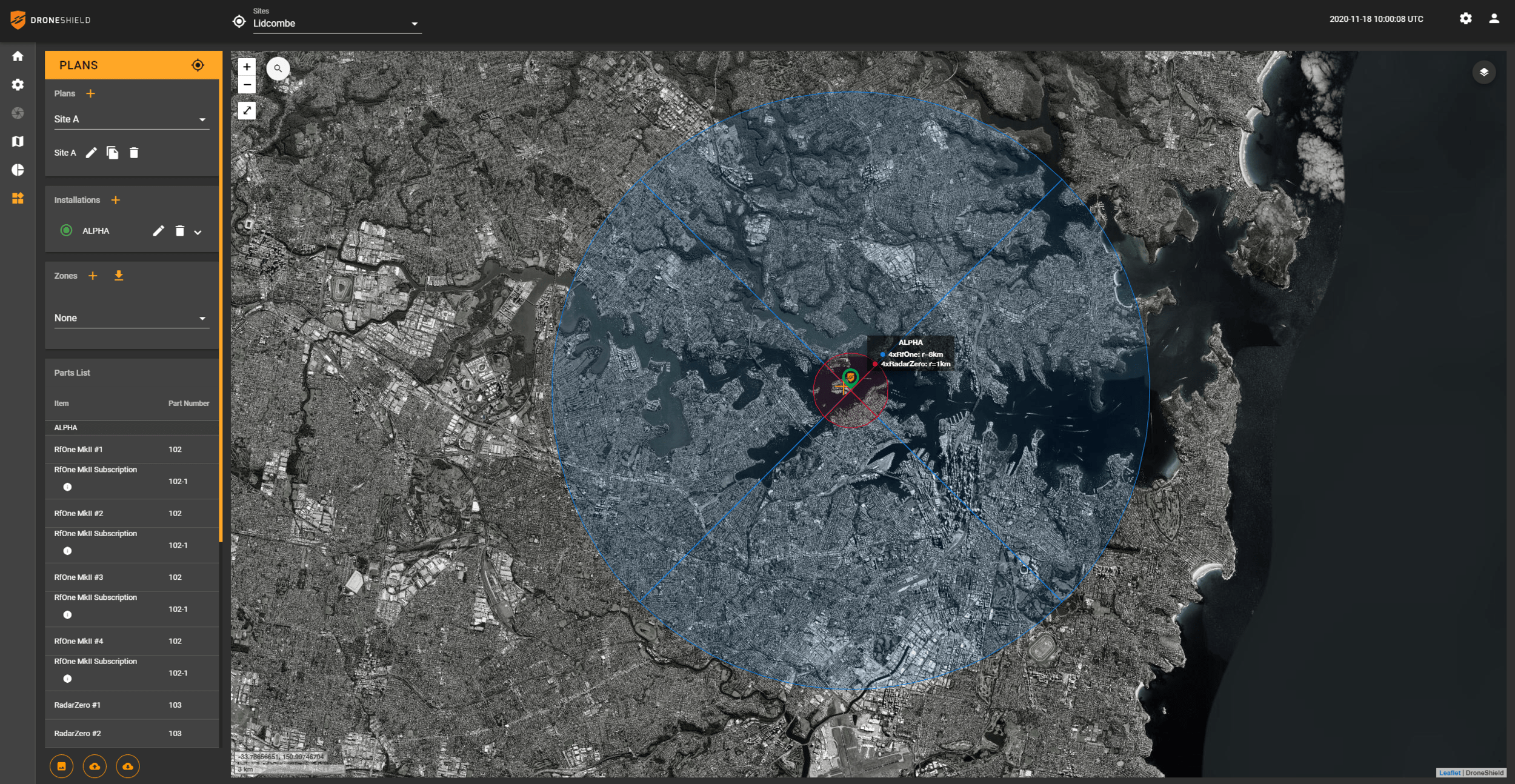
Task: Toggle the RfOne MkII #1 subscription indicator
Action: (x=67, y=487)
